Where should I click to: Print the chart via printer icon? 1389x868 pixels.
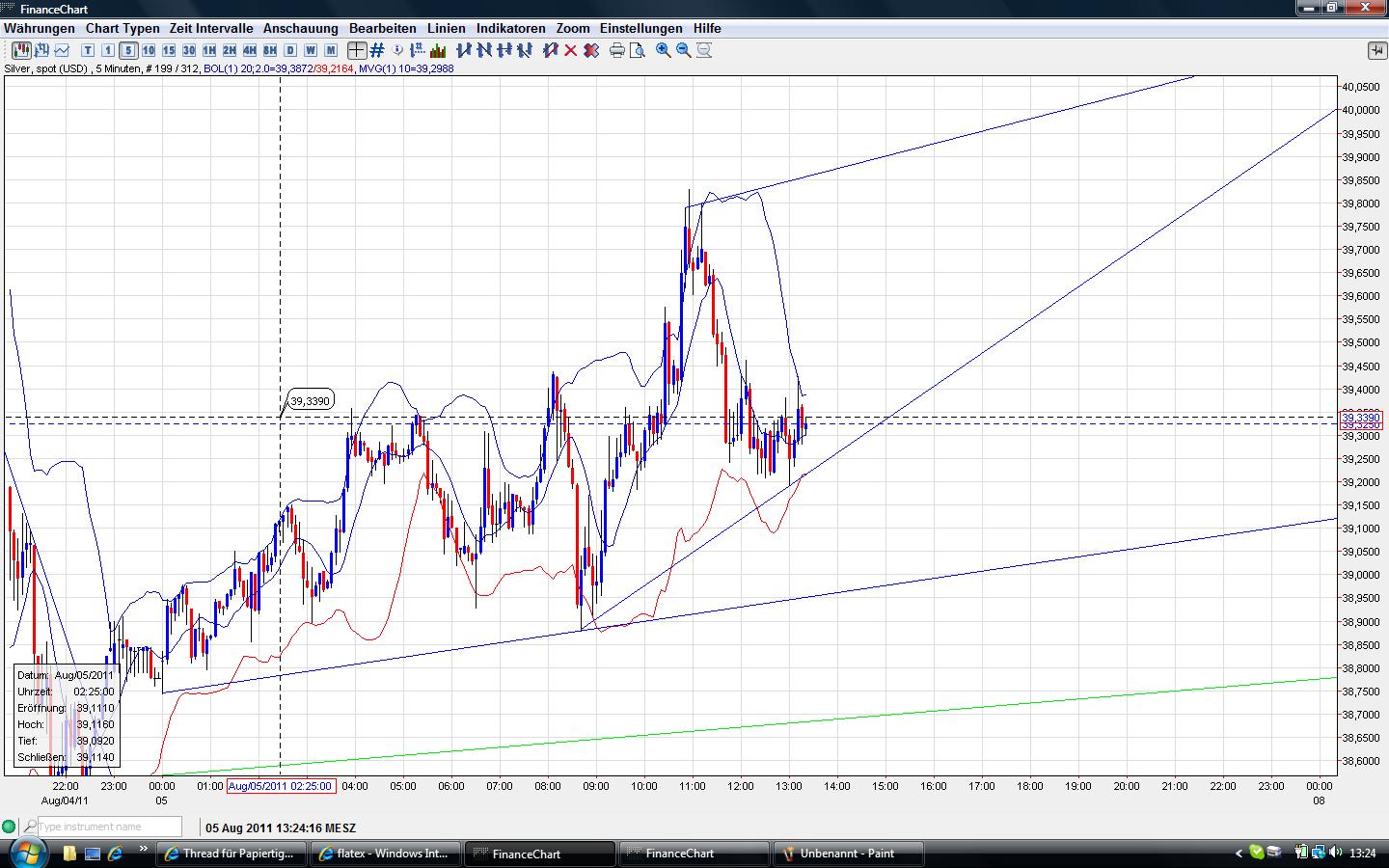pos(617,50)
